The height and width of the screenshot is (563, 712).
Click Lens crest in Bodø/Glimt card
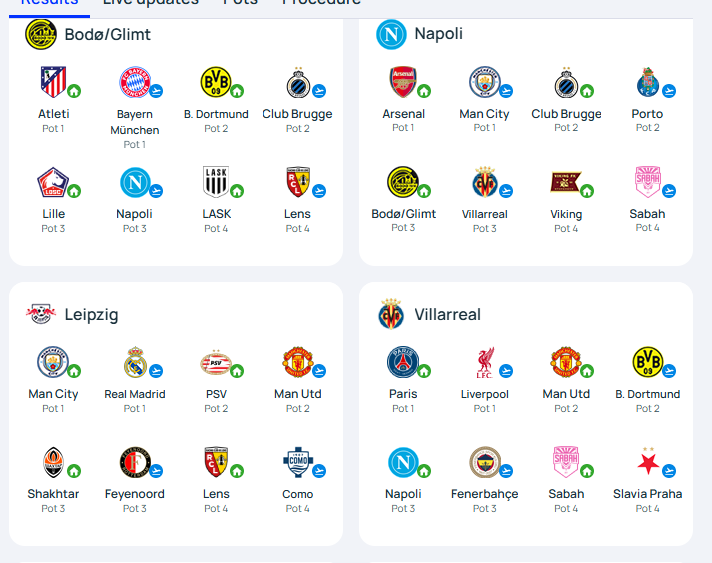tap(298, 182)
